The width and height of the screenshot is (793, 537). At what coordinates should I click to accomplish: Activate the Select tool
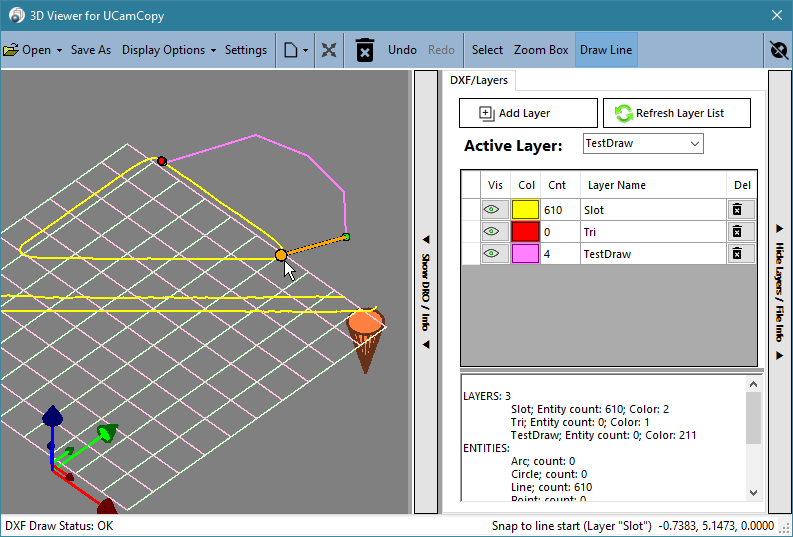pyautogui.click(x=487, y=50)
